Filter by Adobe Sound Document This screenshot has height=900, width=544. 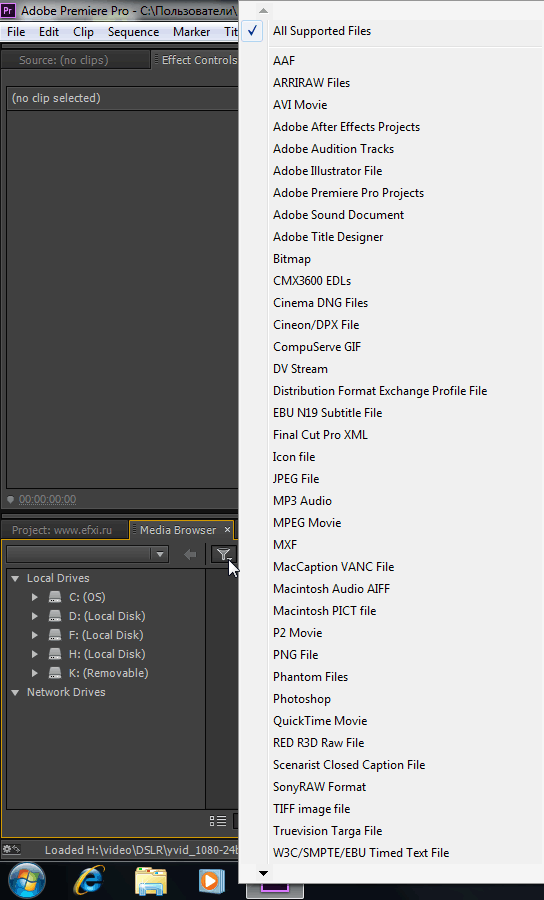click(339, 215)
